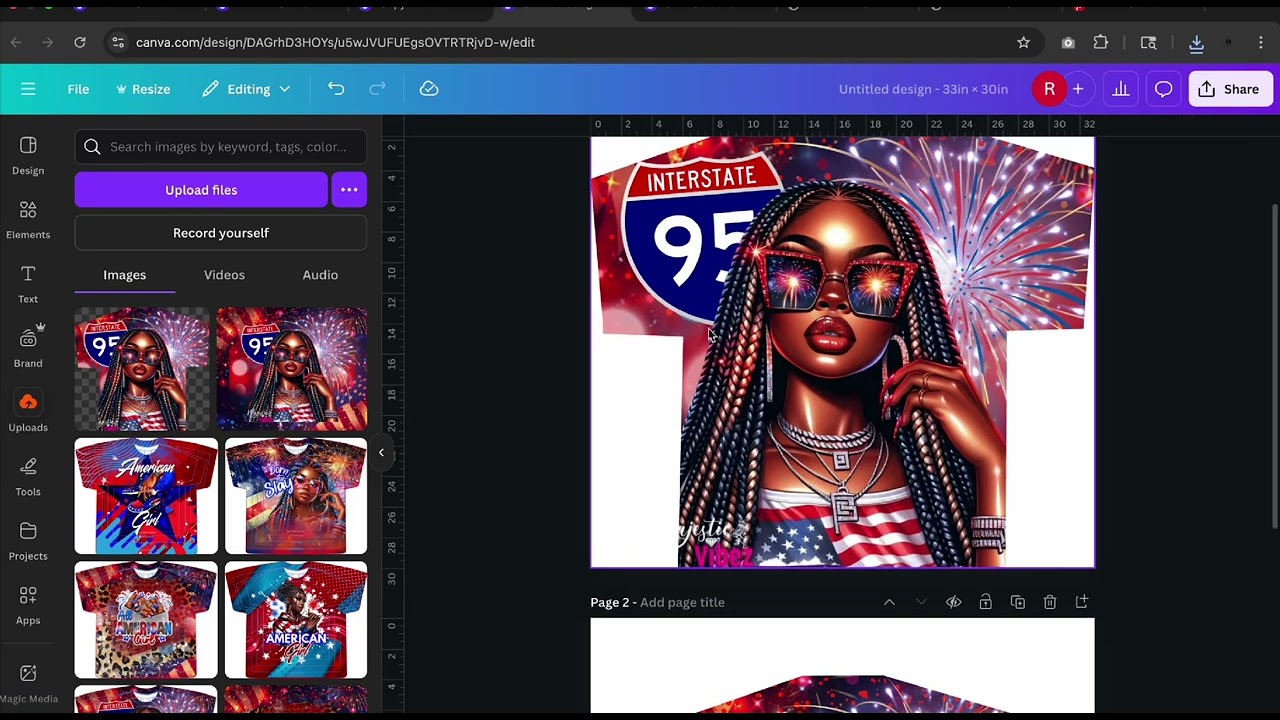Edit the Add page title field
The width and height of the screenshot is (1280, 720).
682,602
